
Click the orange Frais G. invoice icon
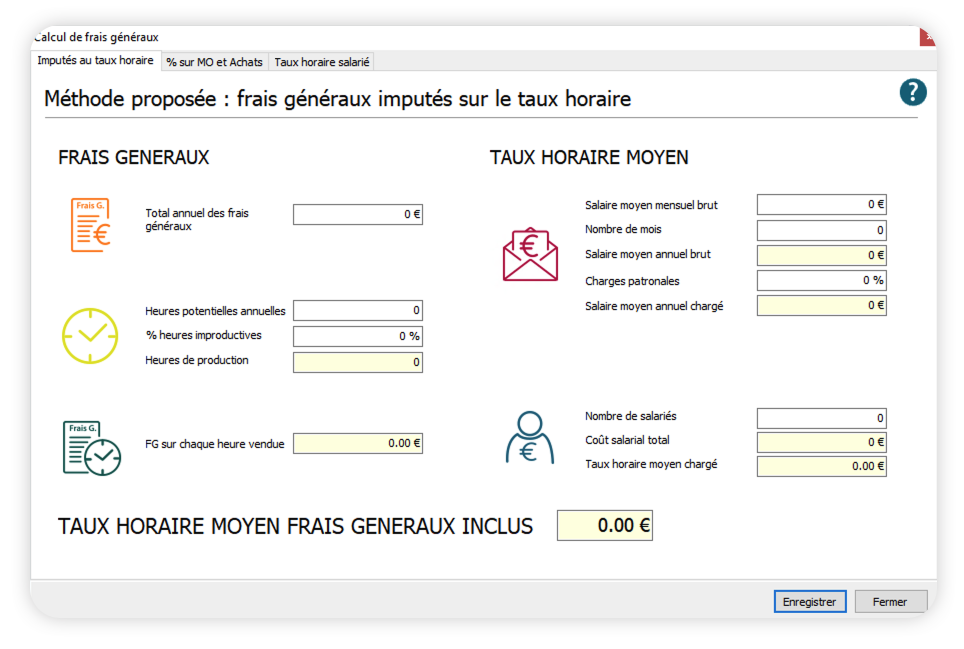pyautogui.click(x=90, y=225)
